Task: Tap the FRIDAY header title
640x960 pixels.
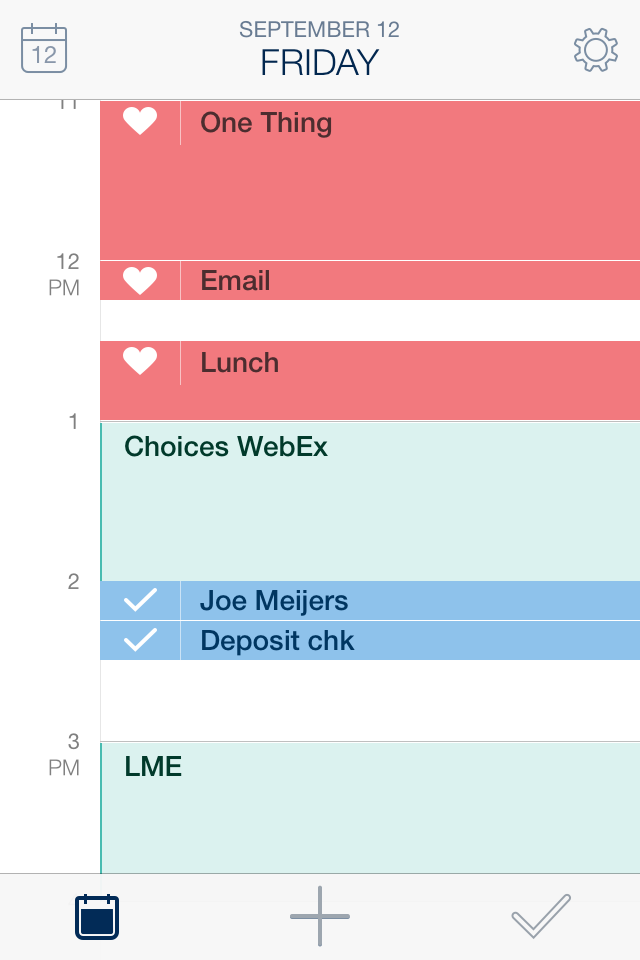Action: click(319, 63)
